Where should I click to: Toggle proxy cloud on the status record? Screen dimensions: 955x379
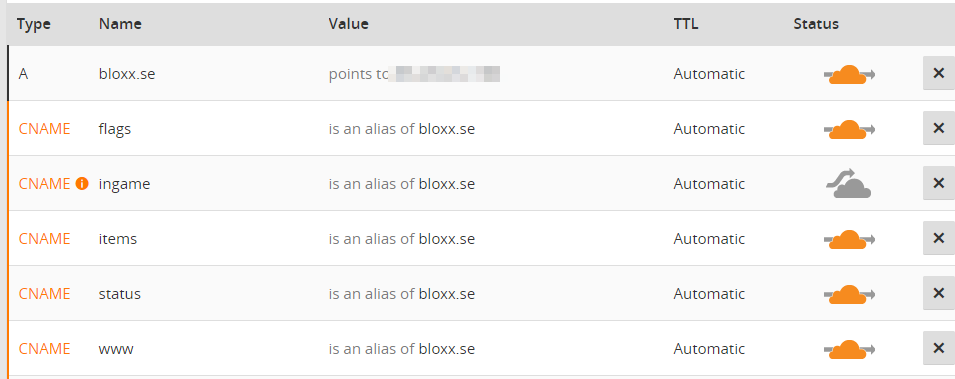[849, 294]
